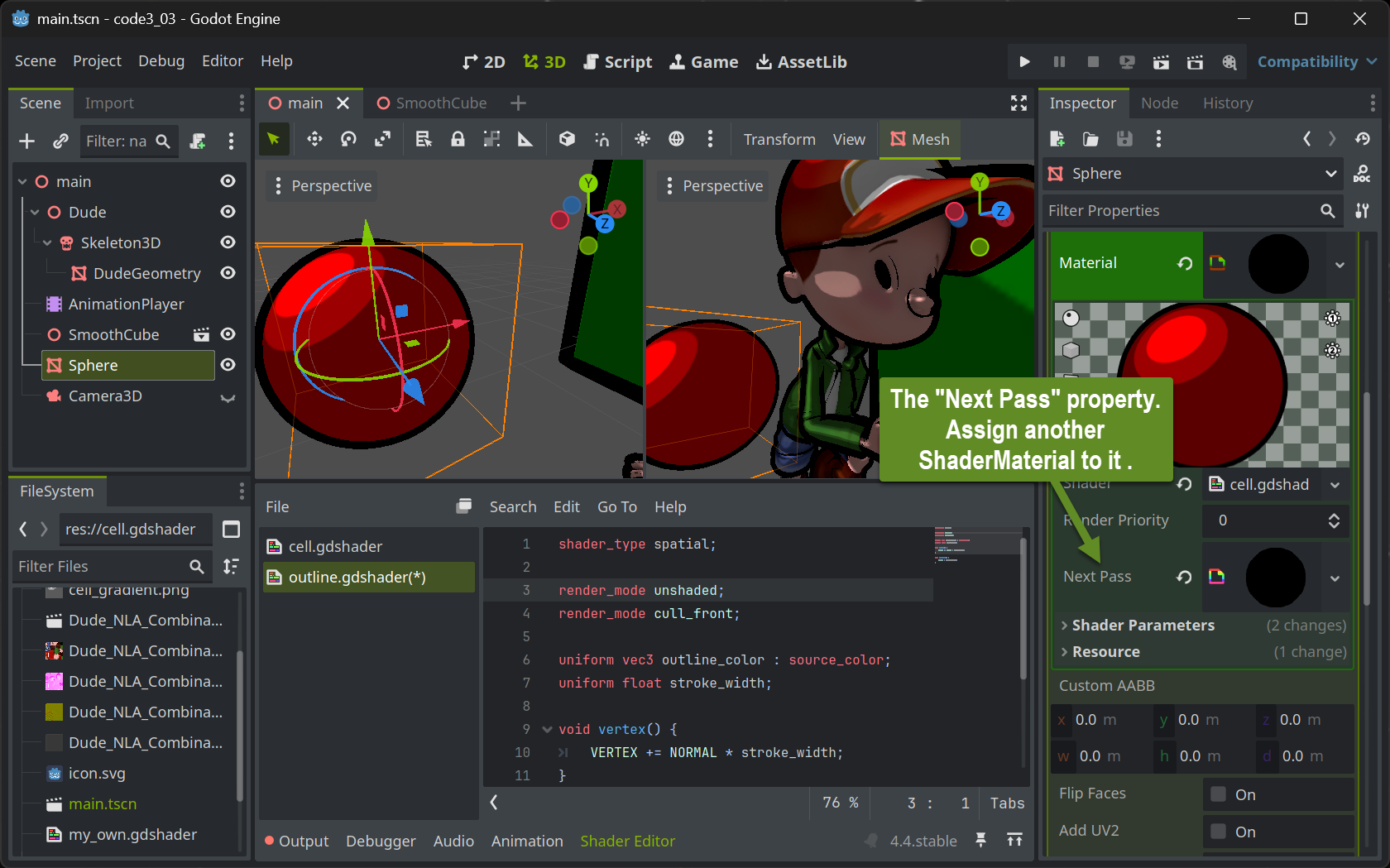Instantiate child scene with link icon
This screenshot has width=1390, height=868.
point(60,141)
